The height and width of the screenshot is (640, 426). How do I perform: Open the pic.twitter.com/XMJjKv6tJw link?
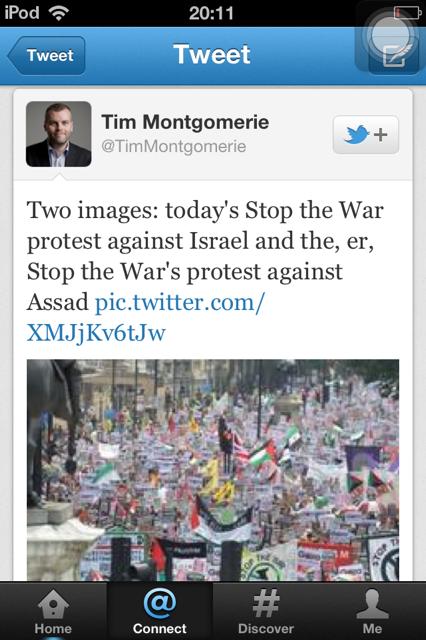click(x=146, y=317)
